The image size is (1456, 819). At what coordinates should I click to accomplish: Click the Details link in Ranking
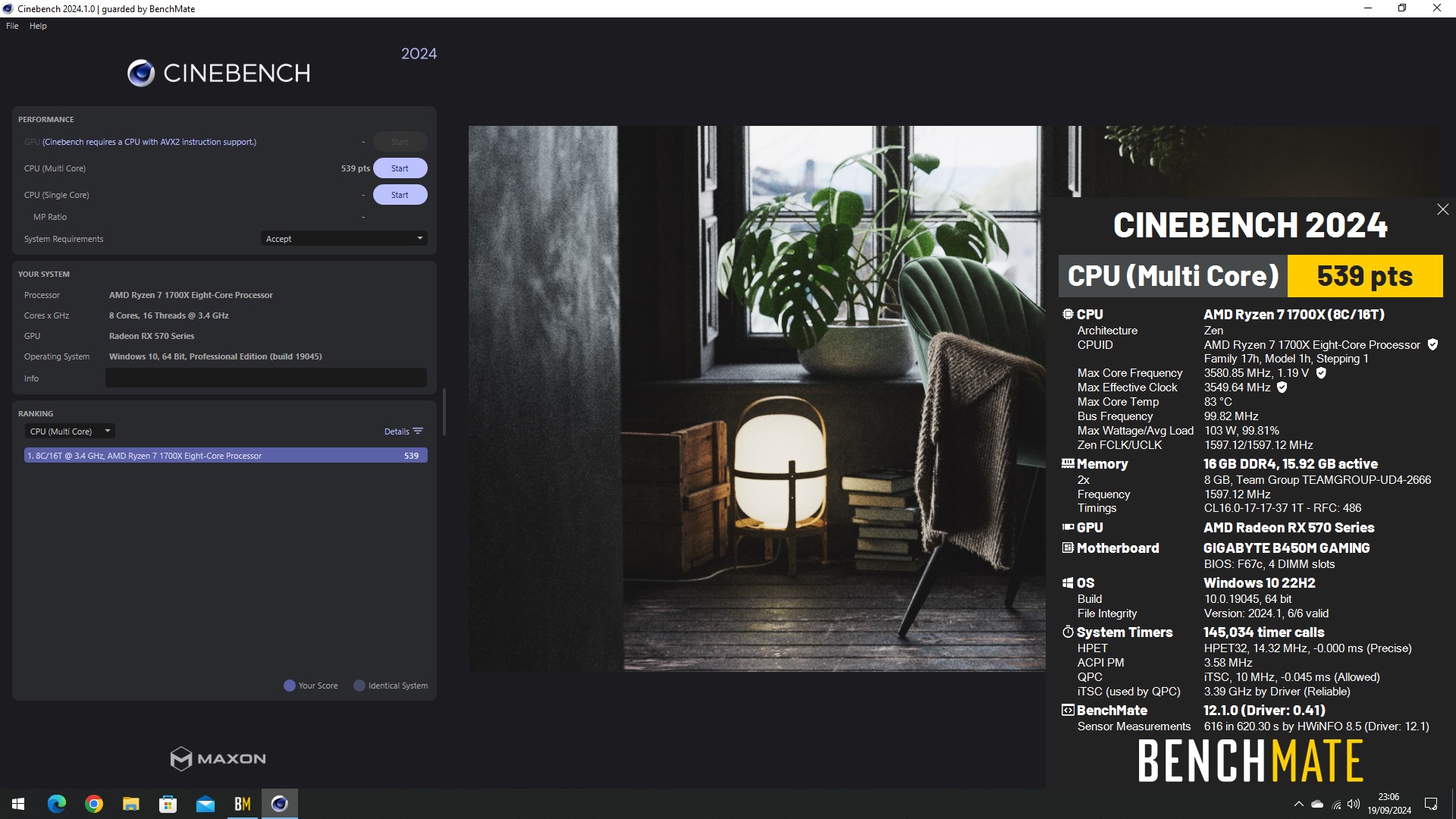point(397,431)
